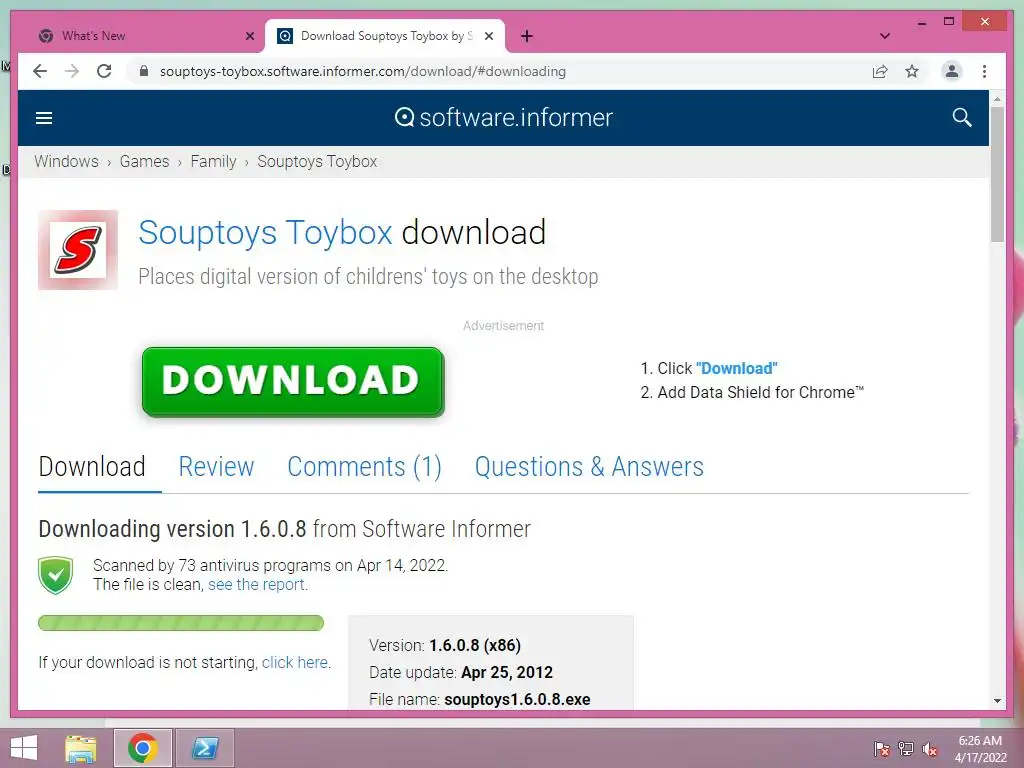Click the Chrome taskbar icon
The width and height of the screenshot is (1024, 768).
(x=143, y=748)
